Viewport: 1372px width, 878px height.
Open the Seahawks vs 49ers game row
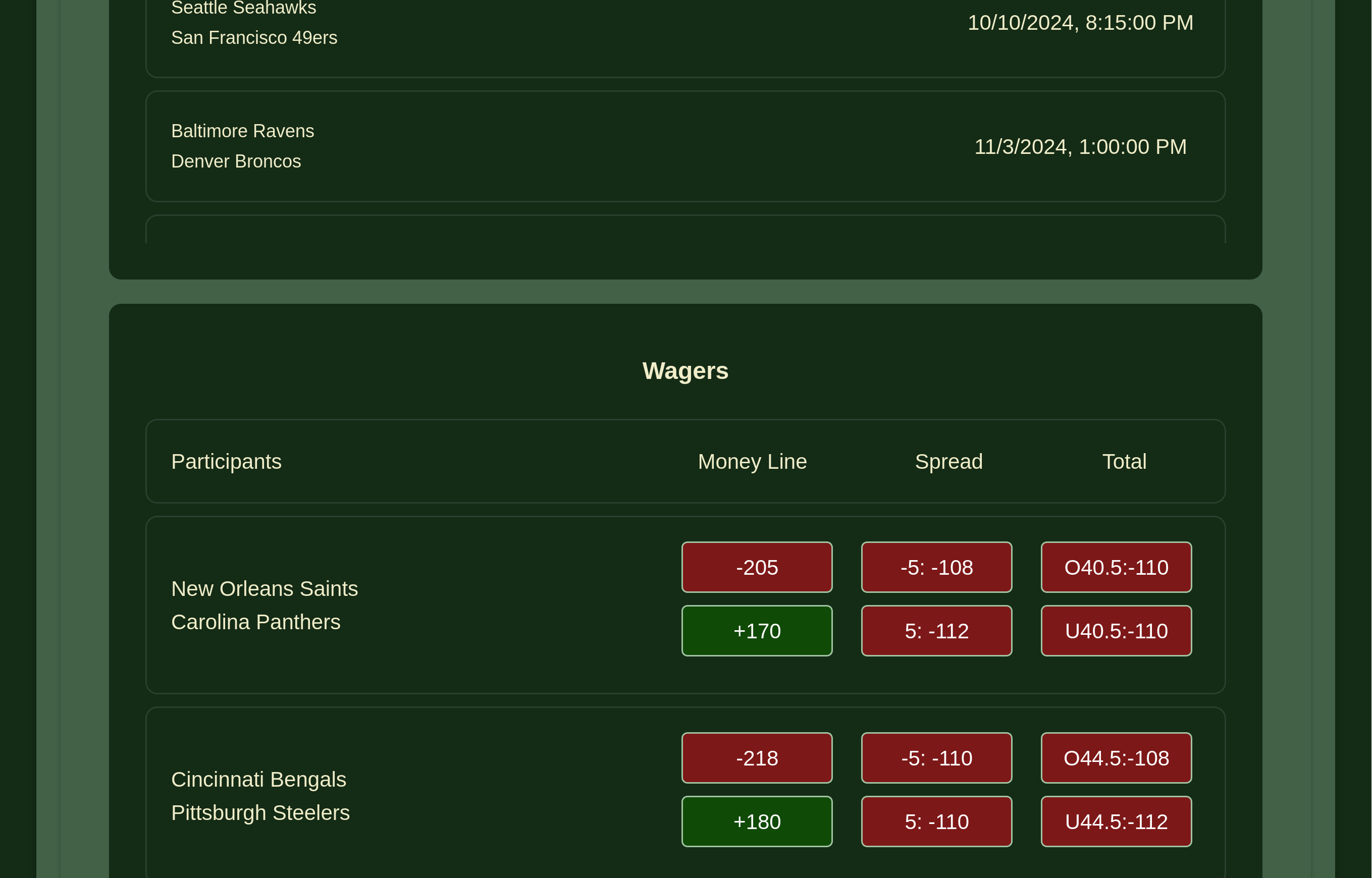pyautogui.click(x=685, y=26)
